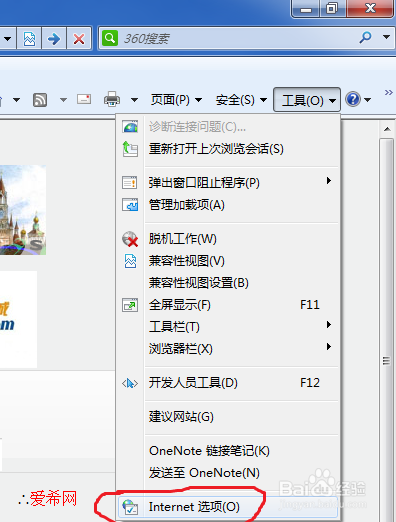
Task: Click the red stop loading X button
Action: pos(79,39)
